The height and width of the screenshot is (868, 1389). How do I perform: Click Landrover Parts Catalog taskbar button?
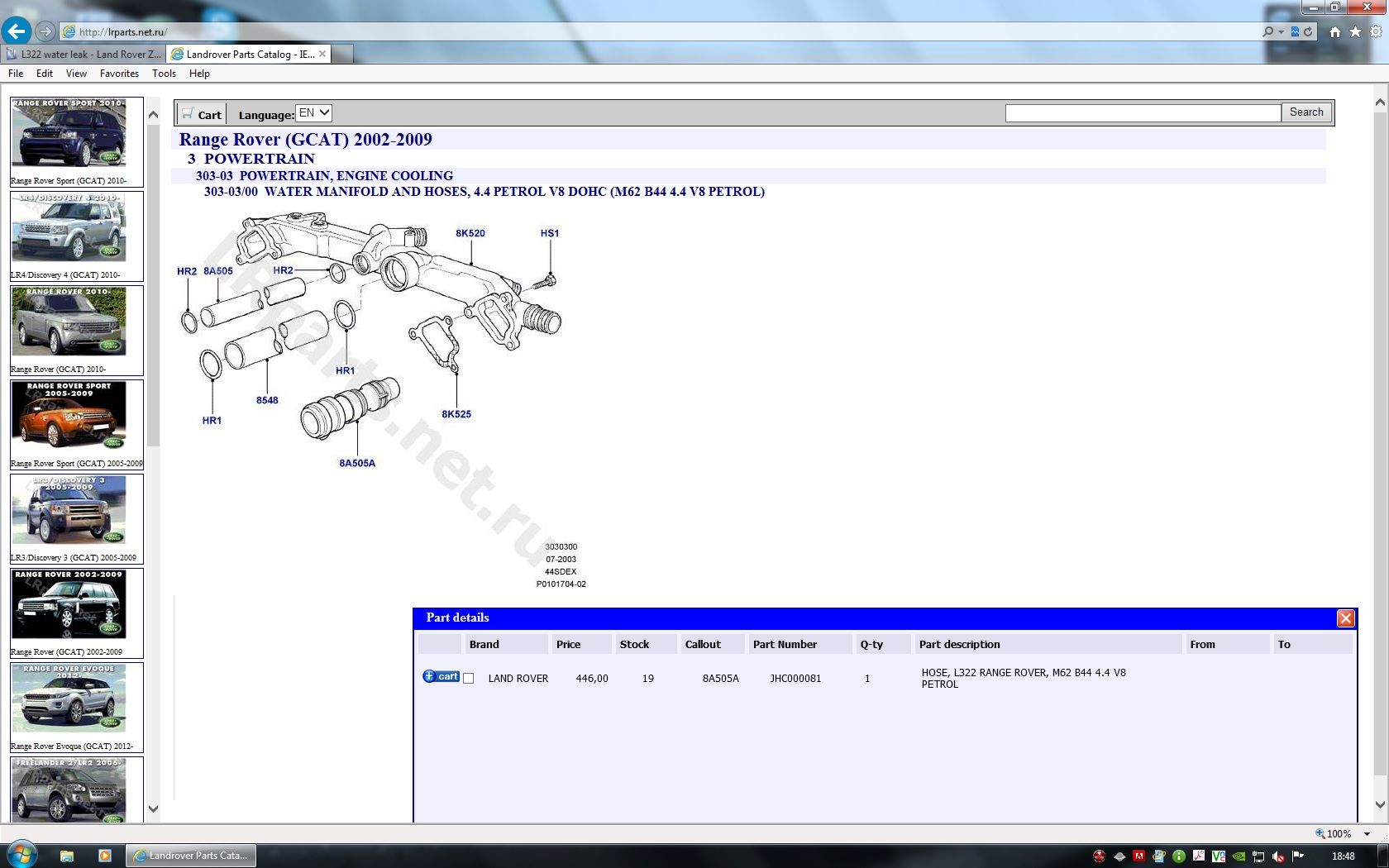[x=191, y=856]
